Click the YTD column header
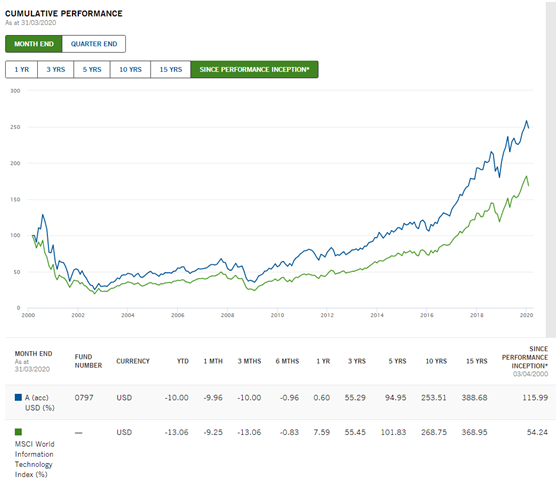Screen dimensions: 558x487 tap(183, 361)
